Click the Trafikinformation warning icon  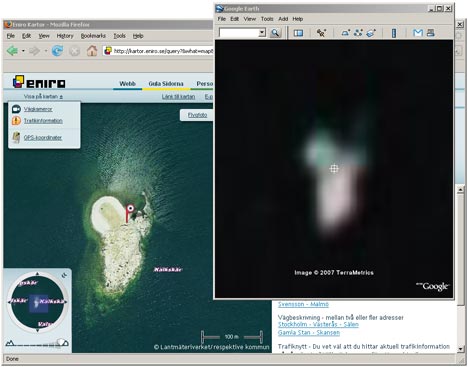coord(16,121)
